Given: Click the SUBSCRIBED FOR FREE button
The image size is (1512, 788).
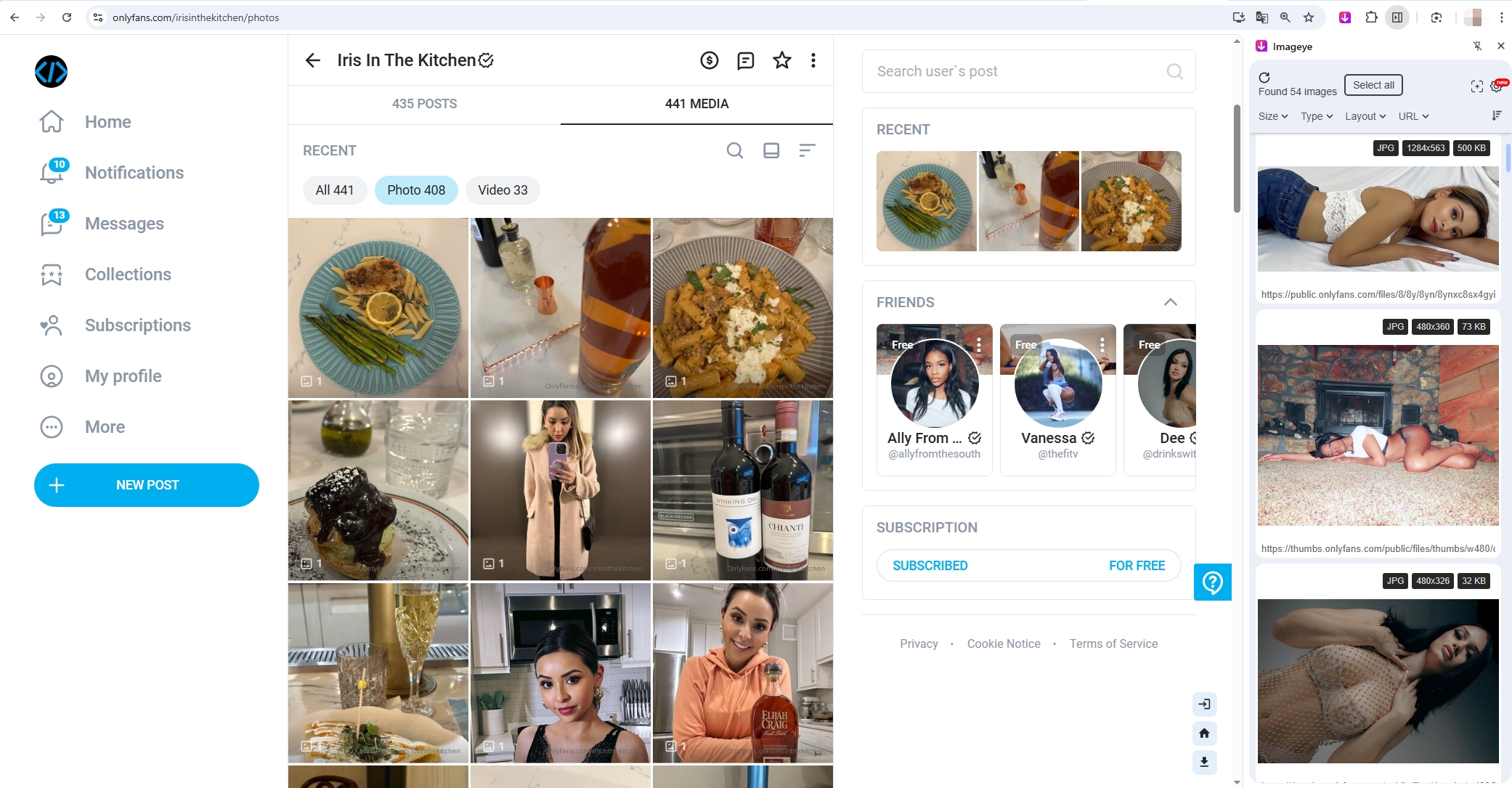Looking at the screenshot, I should (x=1029, y=565).
